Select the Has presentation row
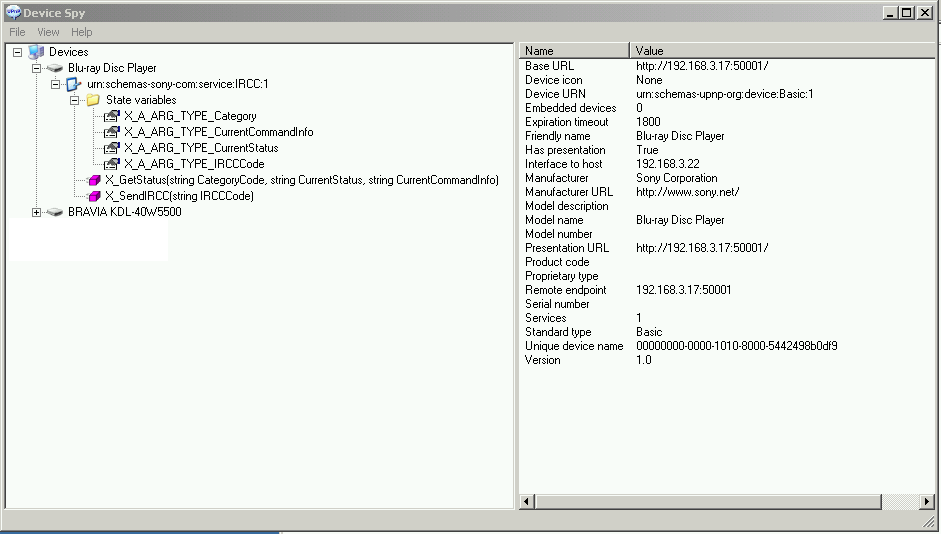 [x=727, y=150]
